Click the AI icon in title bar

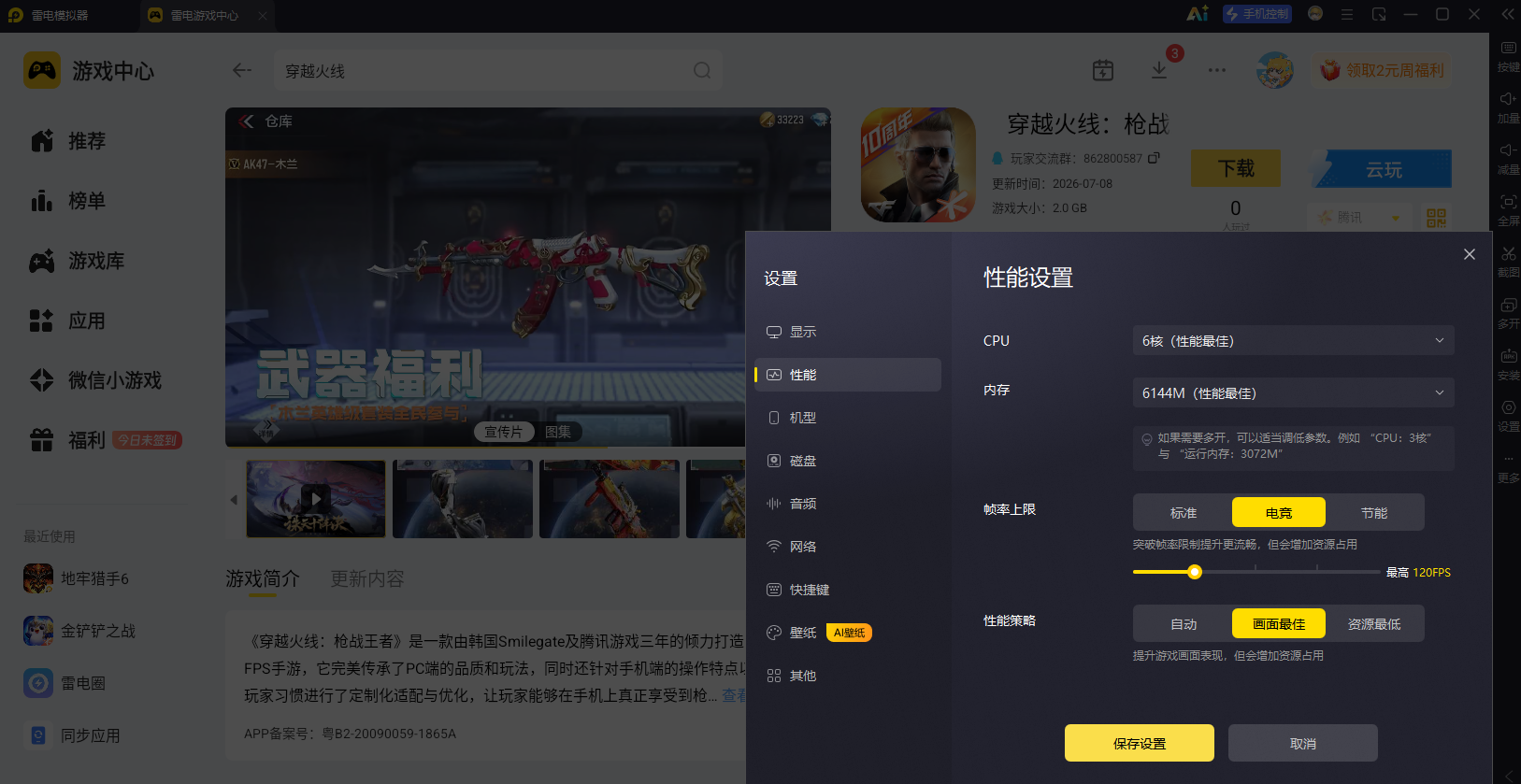pos(1198,14)
